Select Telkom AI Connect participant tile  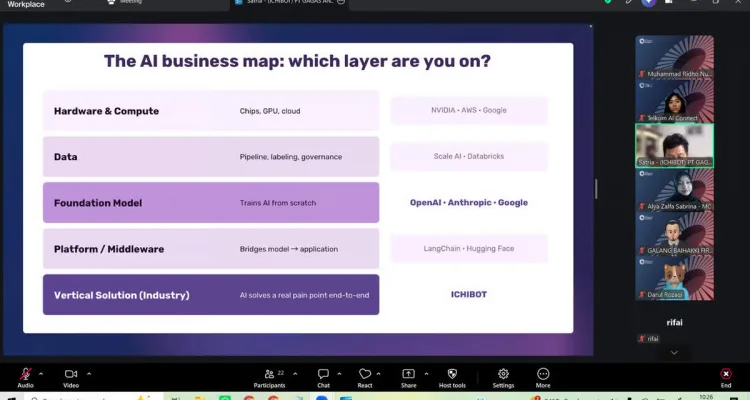coord(674,101)
